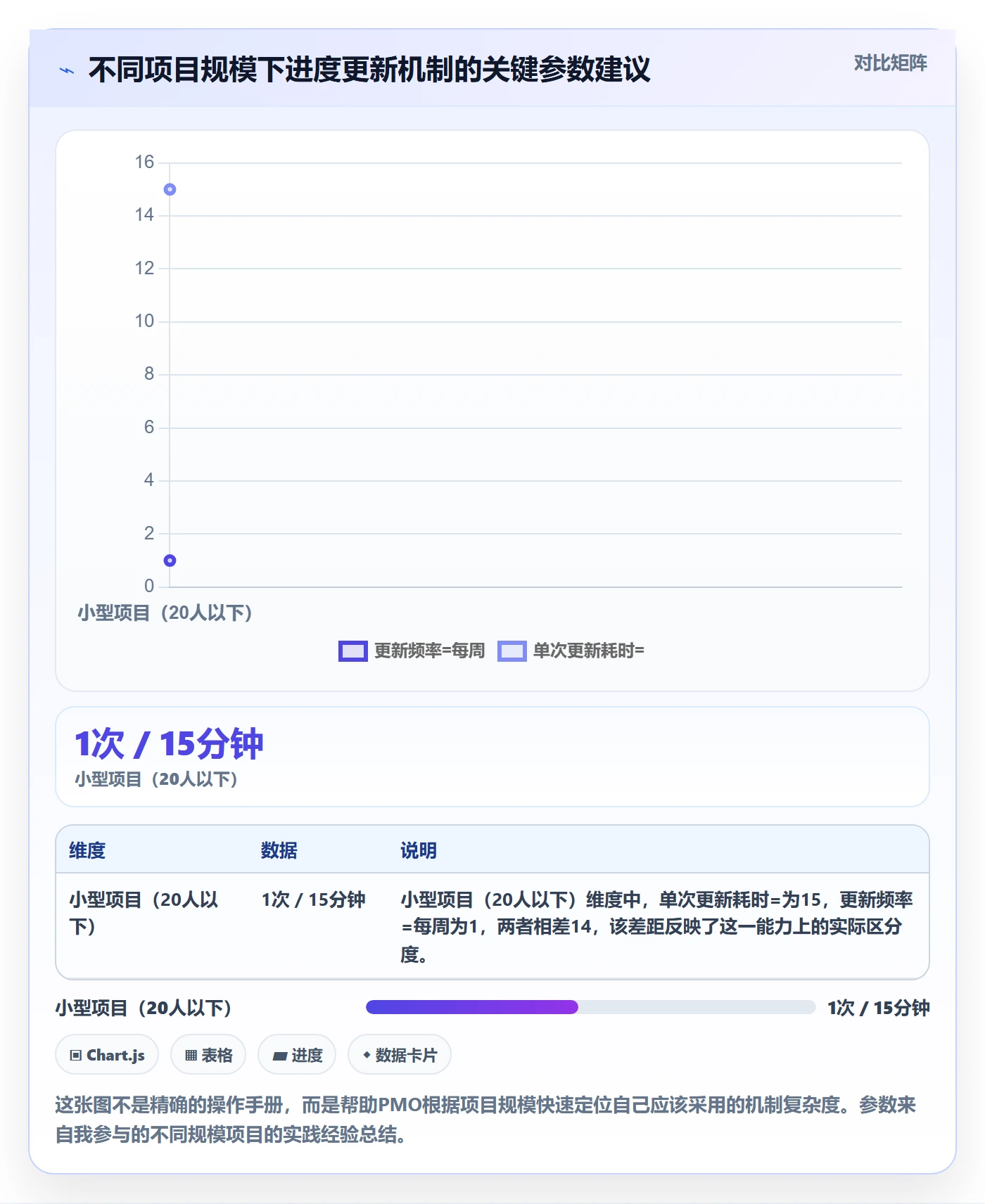This screenshot has width=985, height=1204.
Task: Click the 小型项目（20人以下）caption under card value
Action: click(156, 779)
